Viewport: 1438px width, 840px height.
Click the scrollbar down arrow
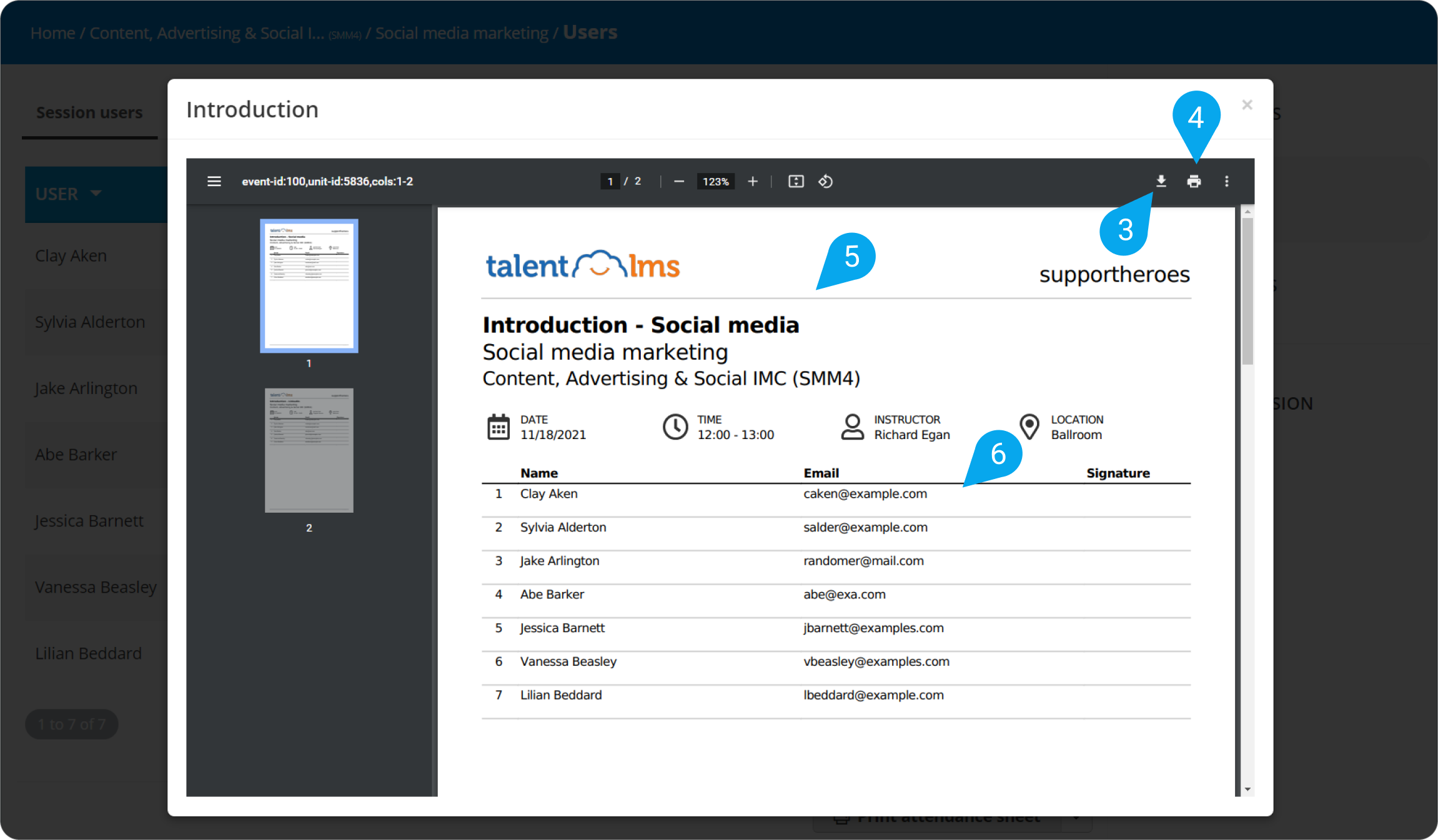tap(1247, 789)
